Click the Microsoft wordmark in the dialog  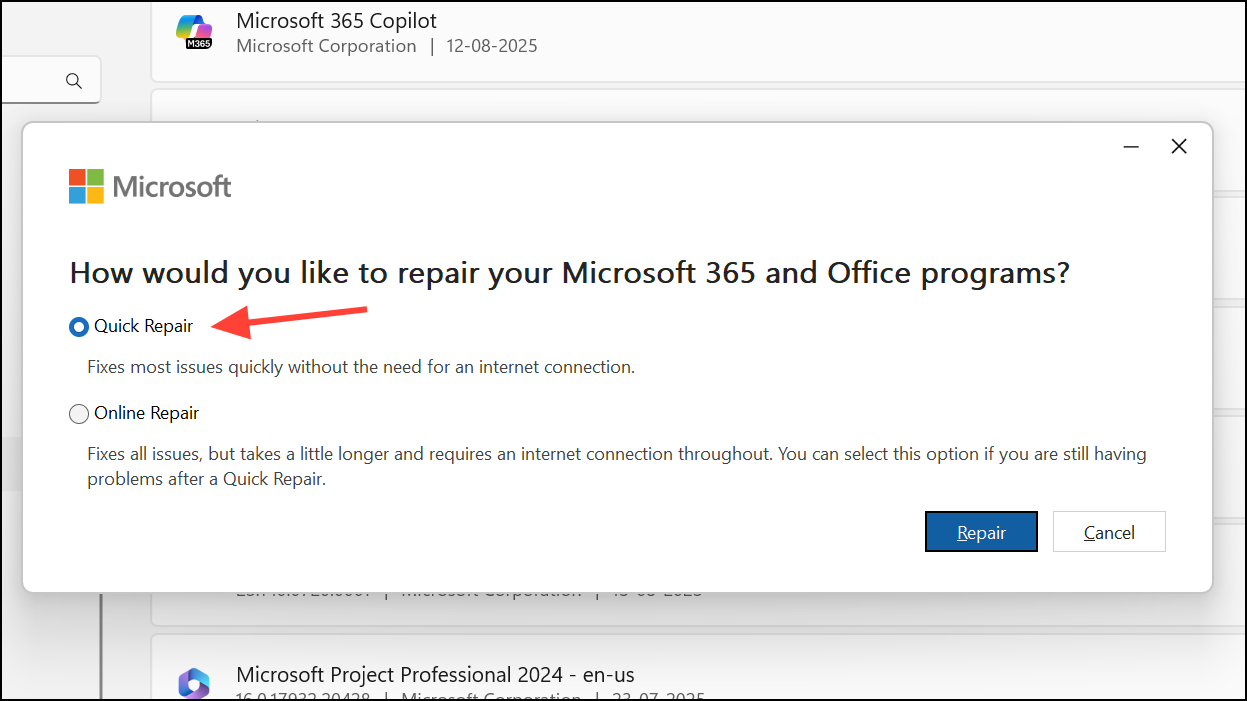(x=172, y=187)
